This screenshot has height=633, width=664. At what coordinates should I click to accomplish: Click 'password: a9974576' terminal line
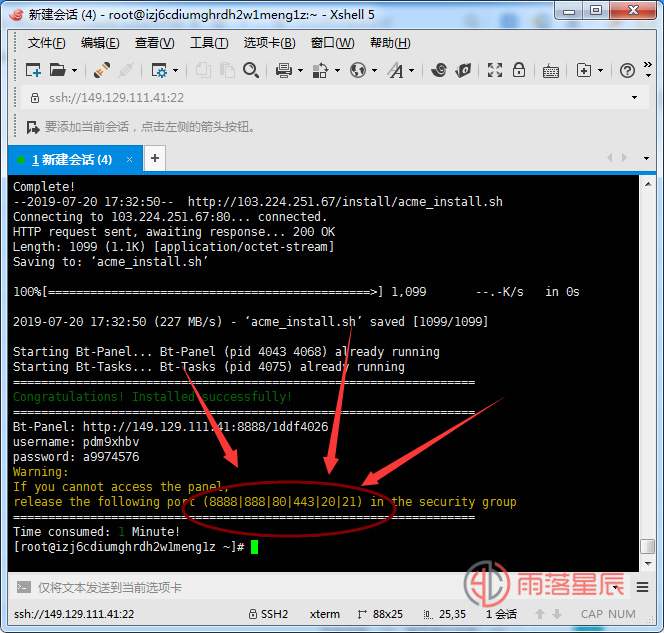76,456
